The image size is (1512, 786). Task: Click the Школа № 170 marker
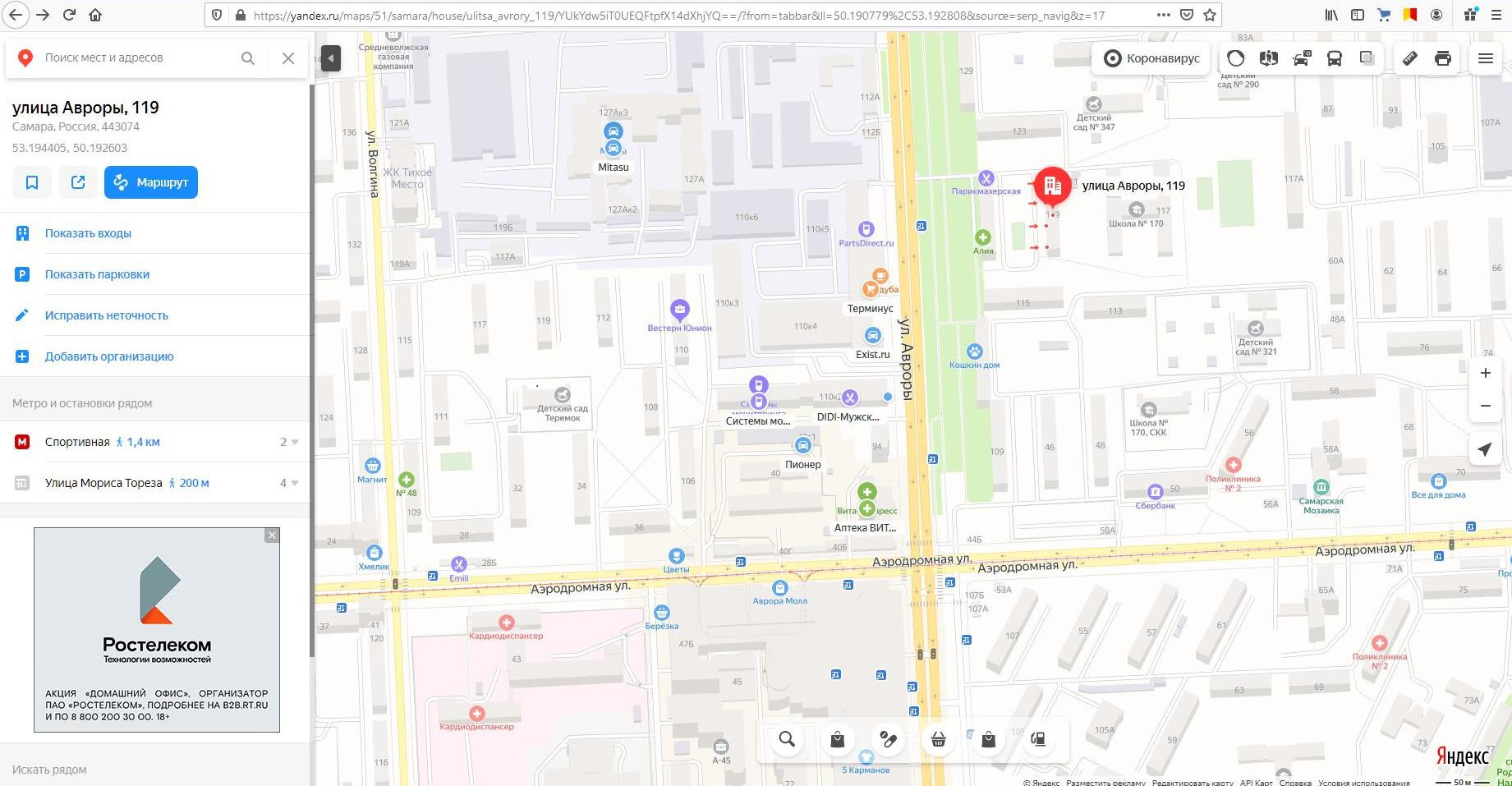(x=1137, y=209)
